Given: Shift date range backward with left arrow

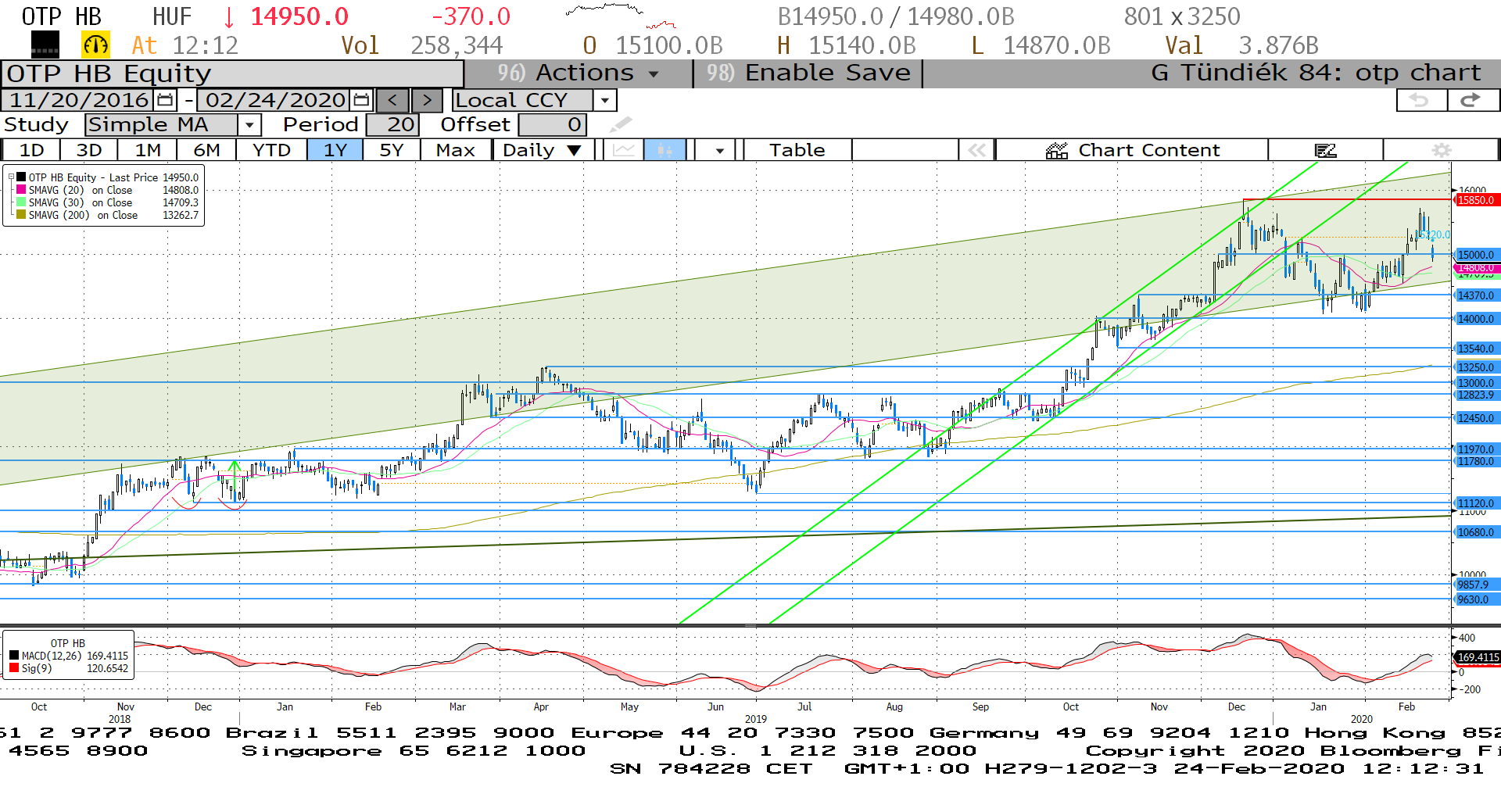Looking at the screenshot, I should click(392, 100).
